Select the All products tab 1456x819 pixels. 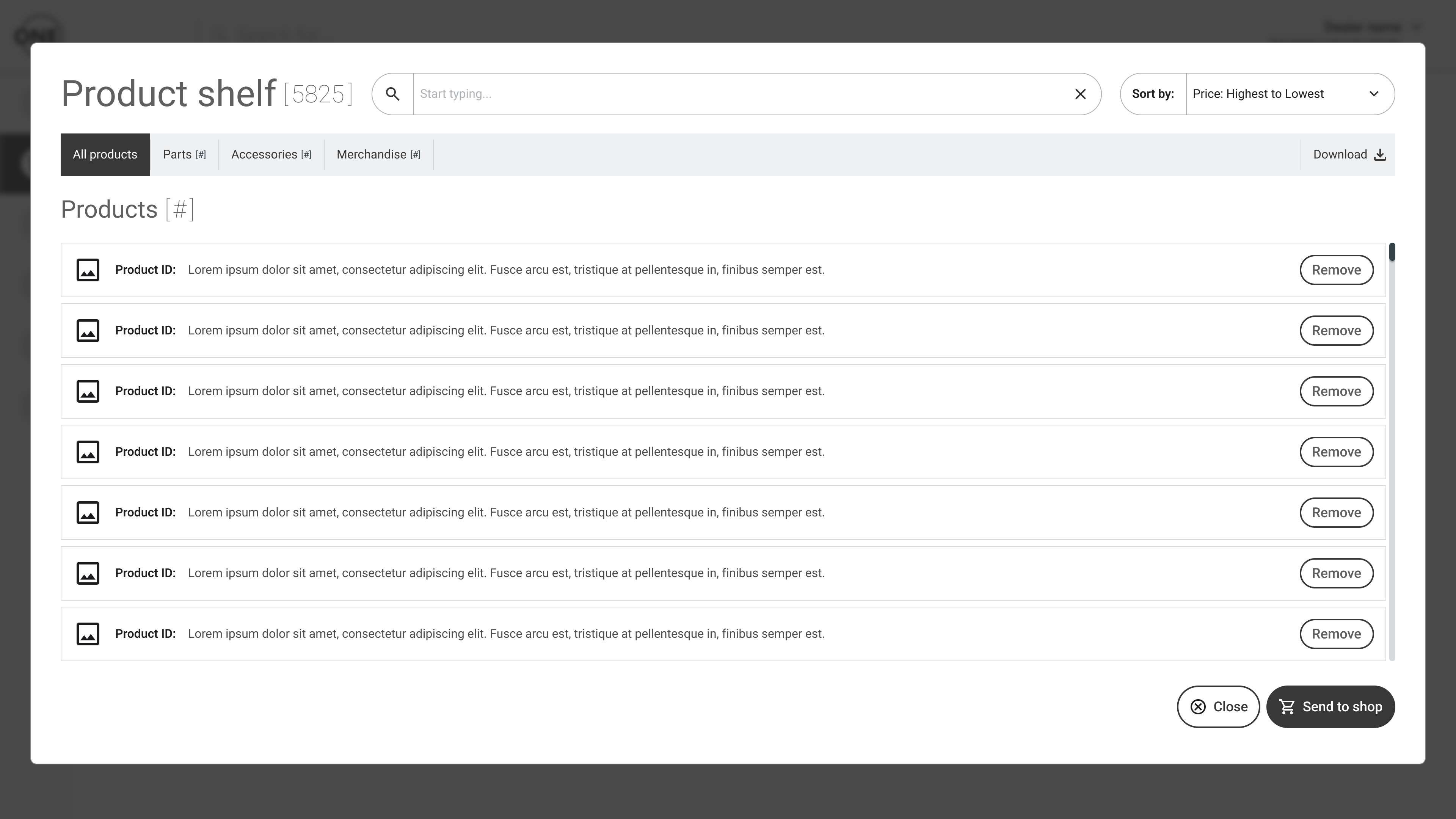[105, 155]
